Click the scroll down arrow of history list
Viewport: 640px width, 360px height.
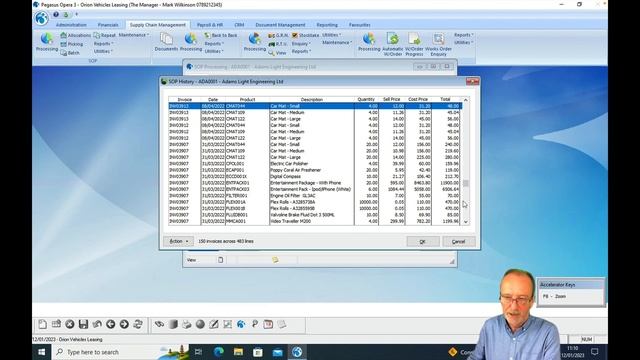[x=465, y=222]
